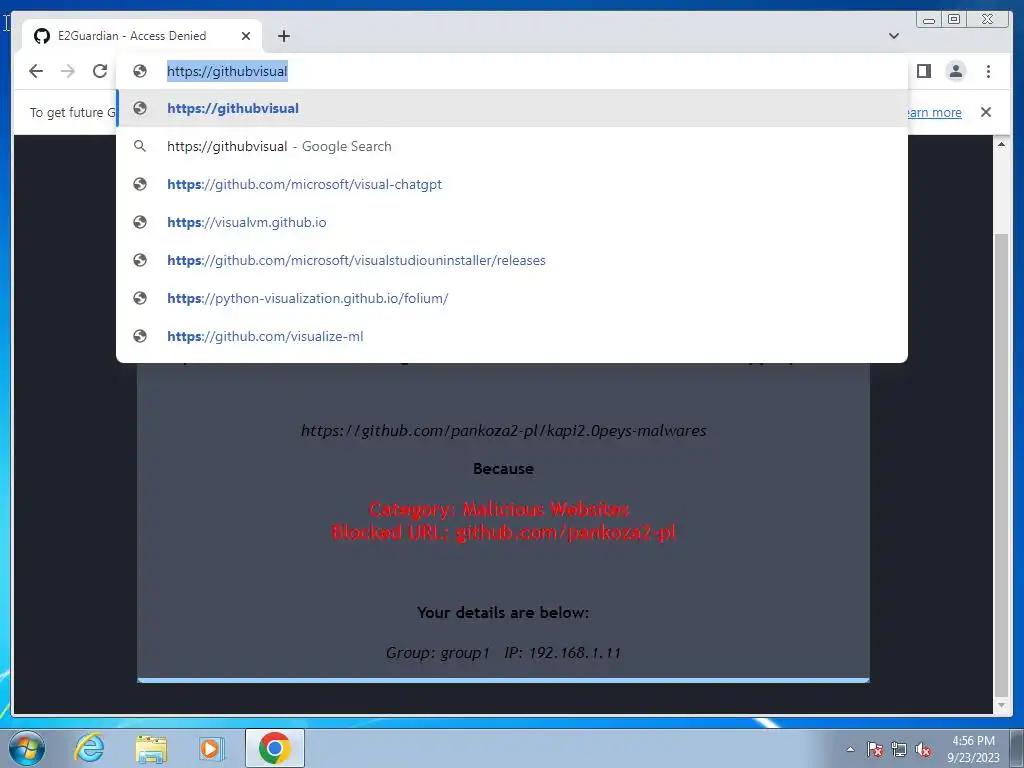
Task: Toggle the browser side panel
Action: [x=923, y=71]
